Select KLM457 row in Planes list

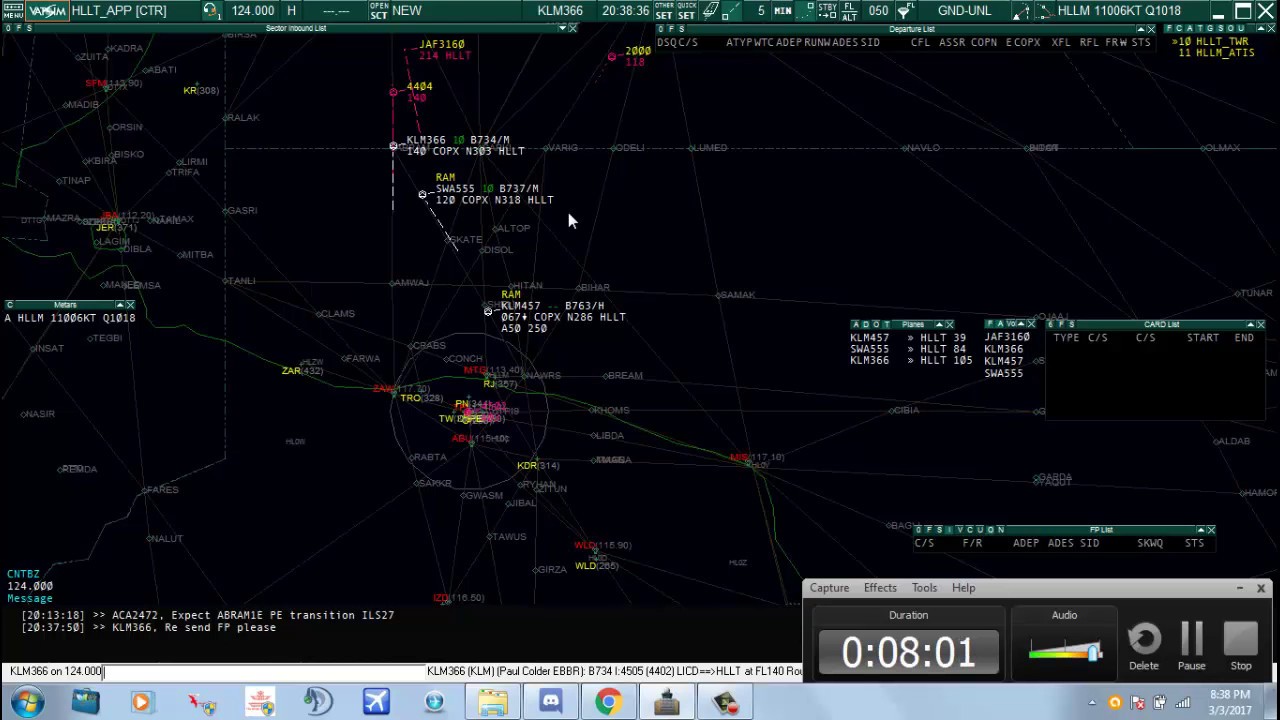(x=909, y=337)
